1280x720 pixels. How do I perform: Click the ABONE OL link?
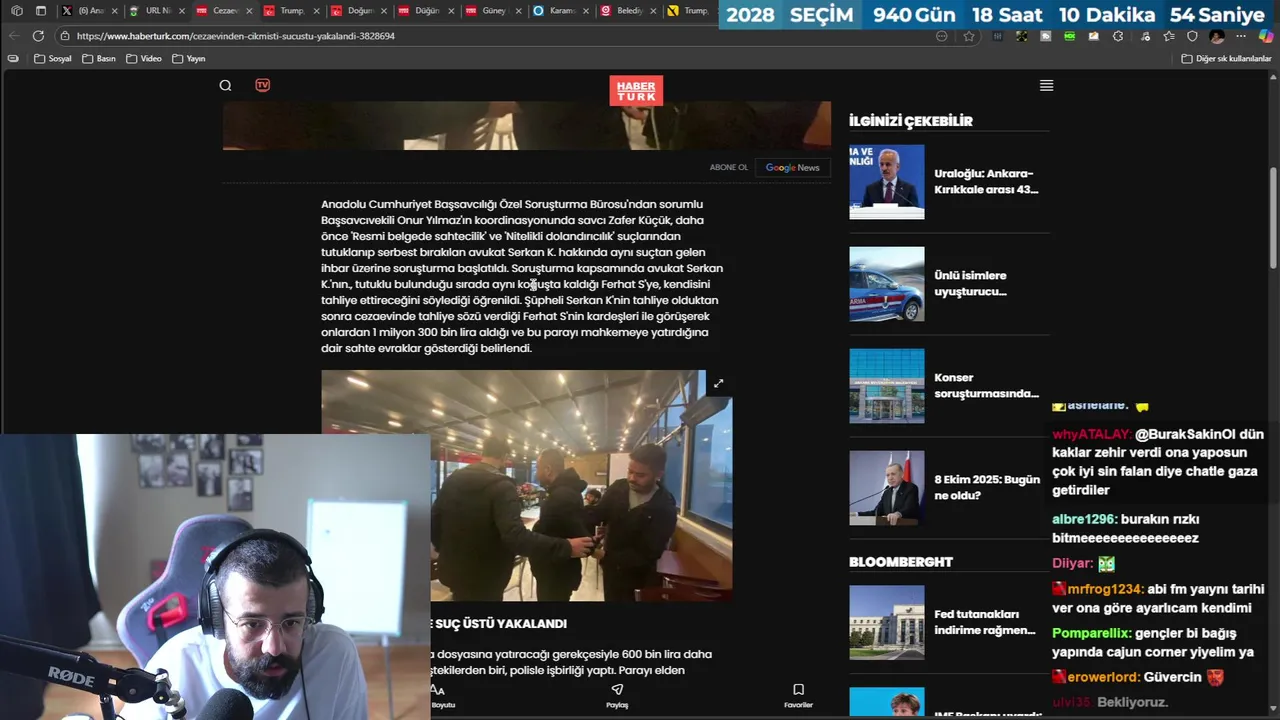[728, 168]
